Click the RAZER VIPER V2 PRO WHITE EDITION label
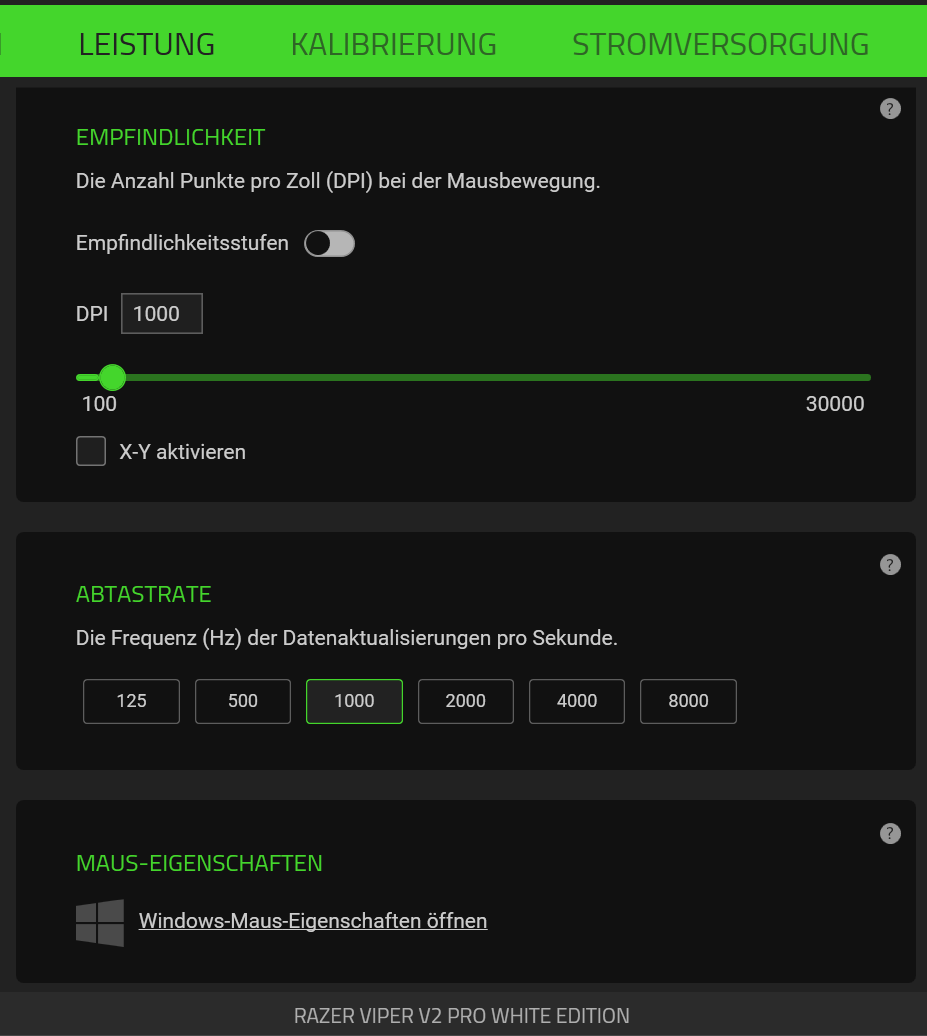The image size is (927, 1036). click(462, 1016)
